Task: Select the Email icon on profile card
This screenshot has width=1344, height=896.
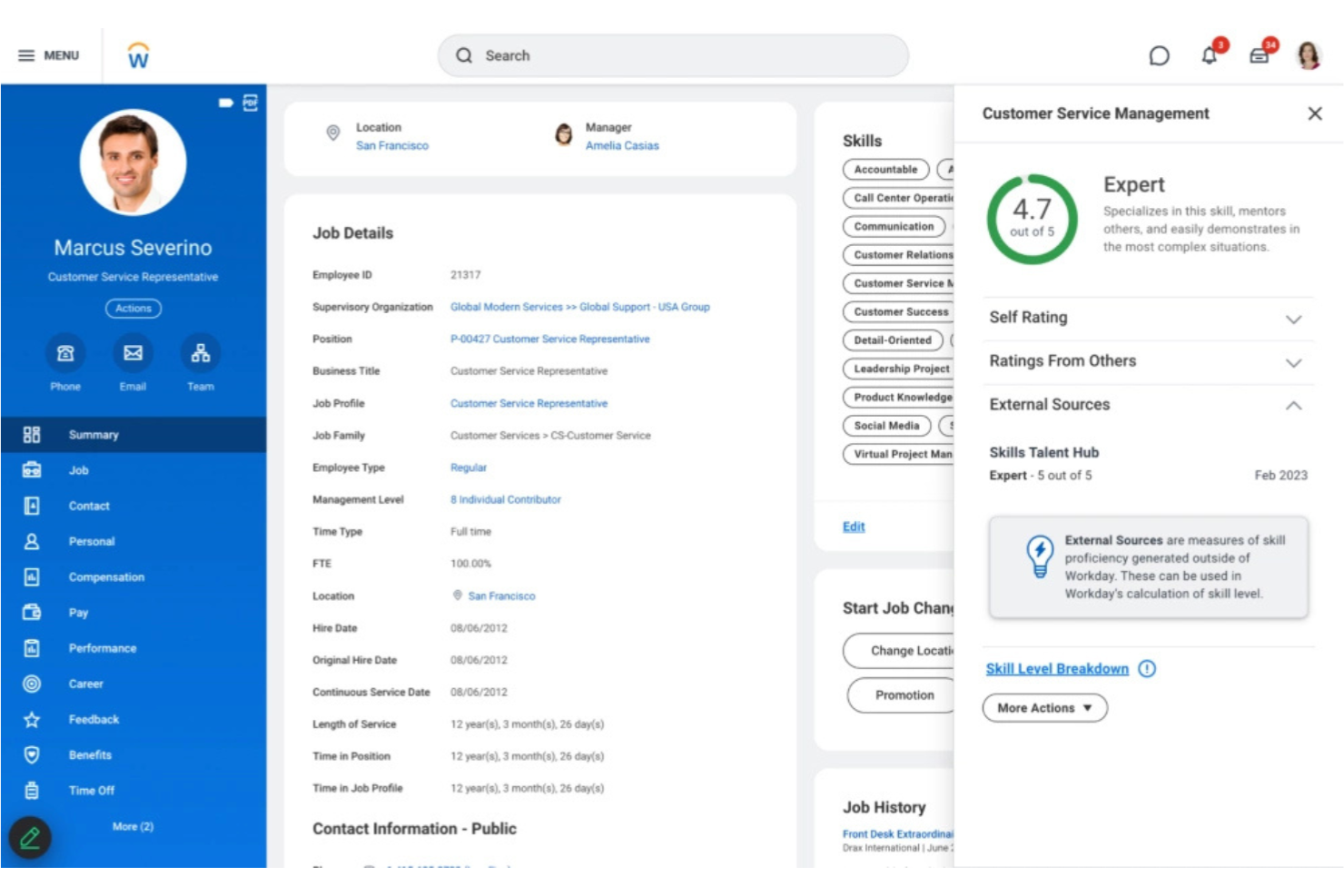Action: click(133, 354)
